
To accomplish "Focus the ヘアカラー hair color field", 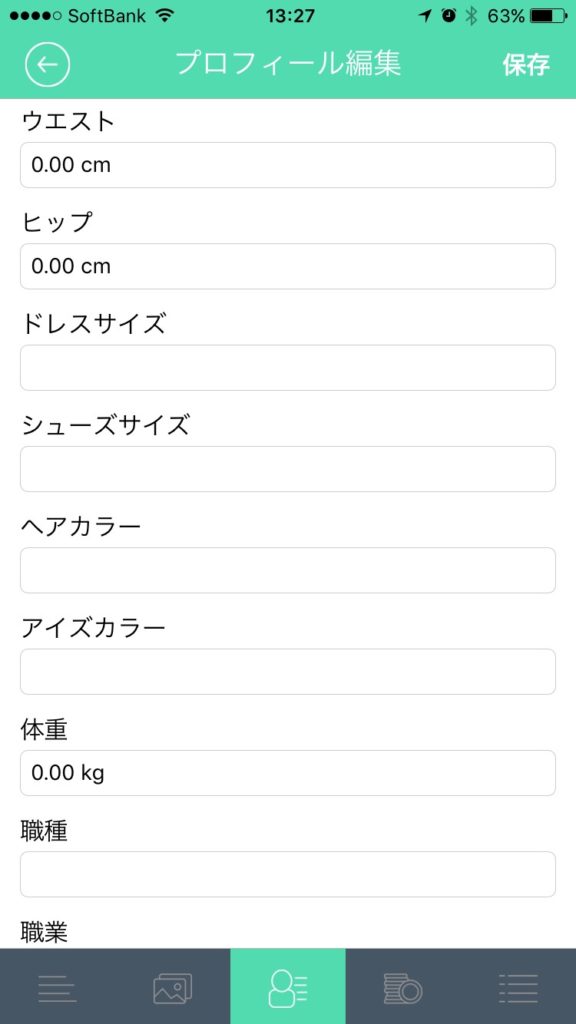I will click(x=287, y=569).
